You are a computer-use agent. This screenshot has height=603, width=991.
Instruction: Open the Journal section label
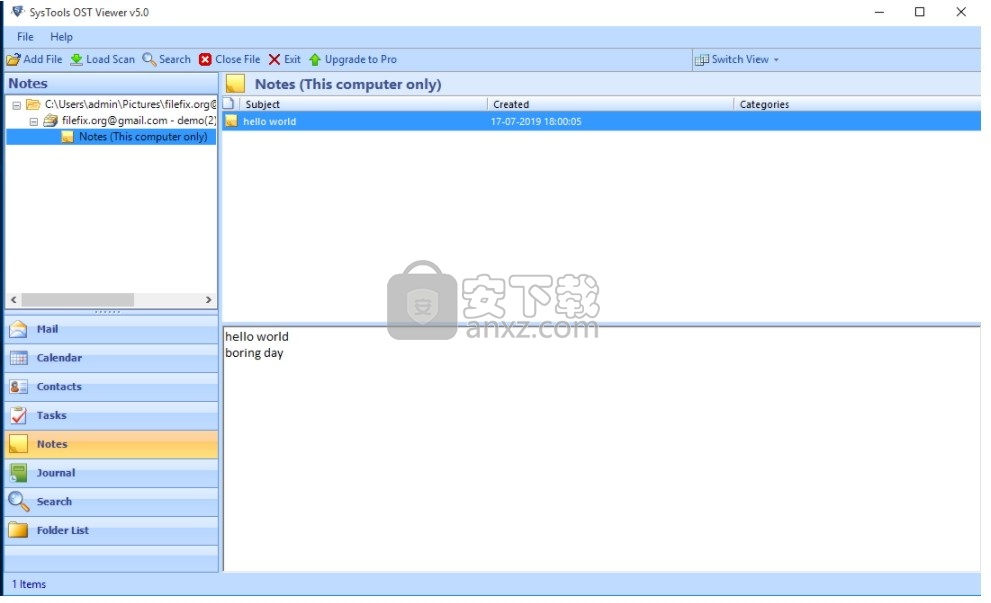click(56, 473)
